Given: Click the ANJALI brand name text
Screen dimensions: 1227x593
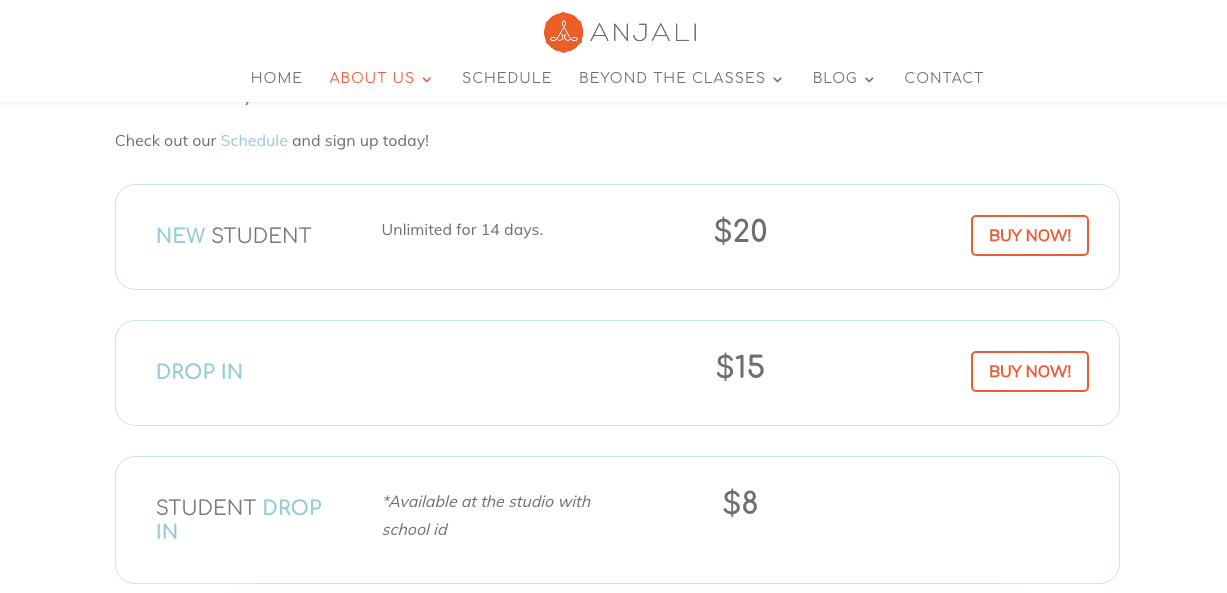Looking at the screenshot, I should (x=644, y=33).
